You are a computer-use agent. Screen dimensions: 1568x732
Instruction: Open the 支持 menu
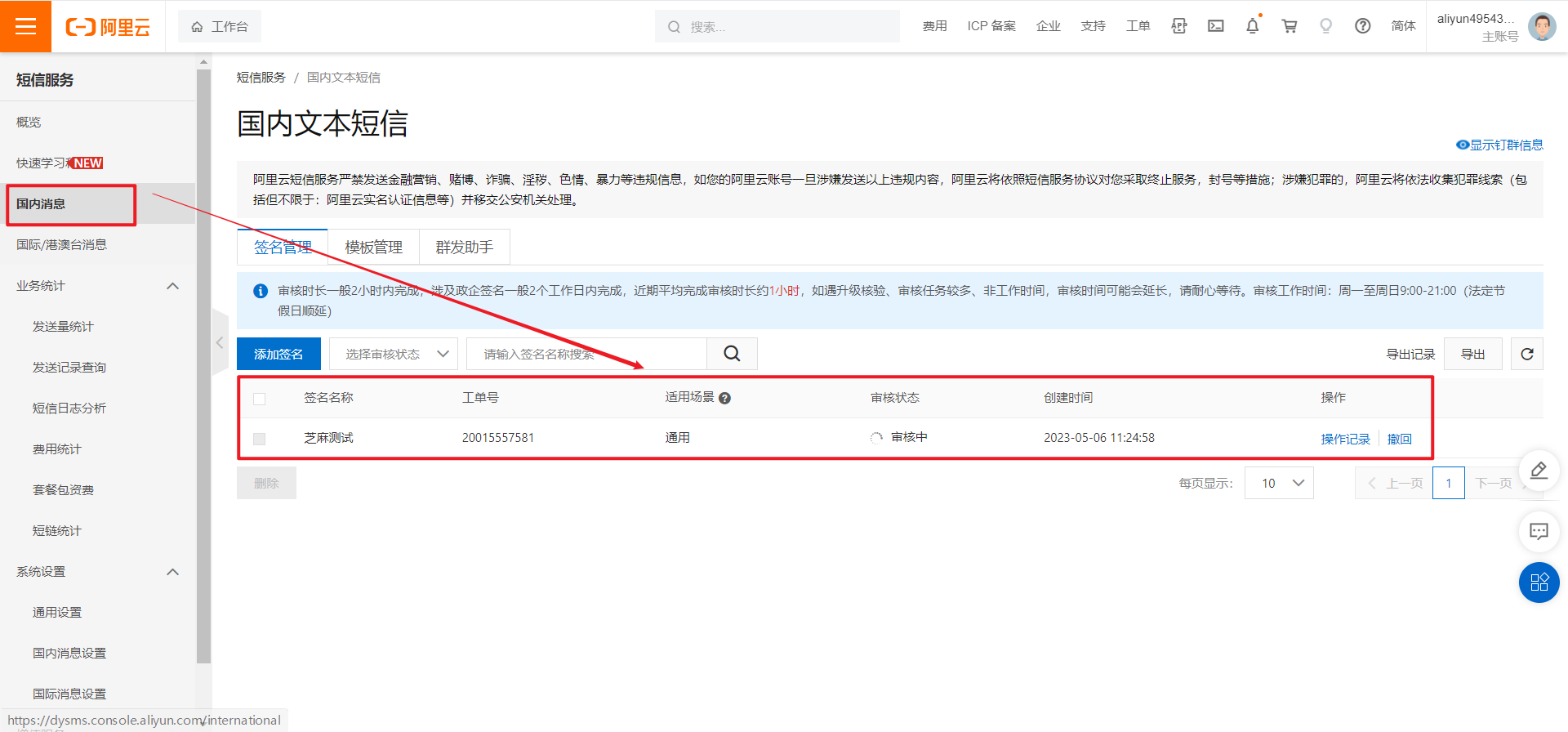1093,26
